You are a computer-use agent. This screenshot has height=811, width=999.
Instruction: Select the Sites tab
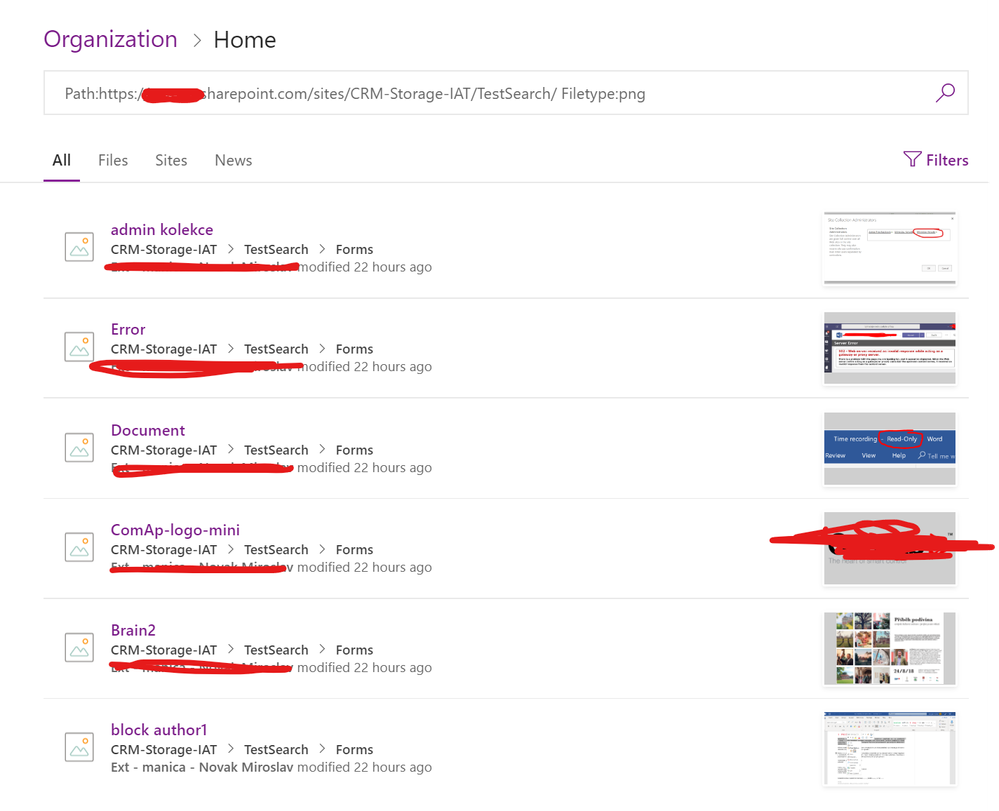click(171, 160)
